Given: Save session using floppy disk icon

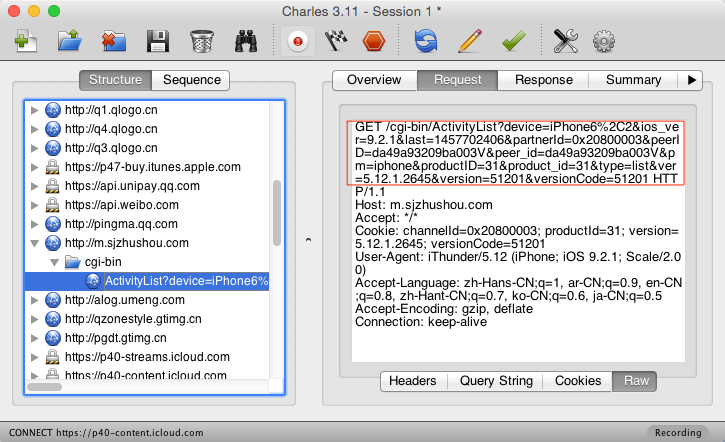Looking at the screenshot, I should pos(158,41).
